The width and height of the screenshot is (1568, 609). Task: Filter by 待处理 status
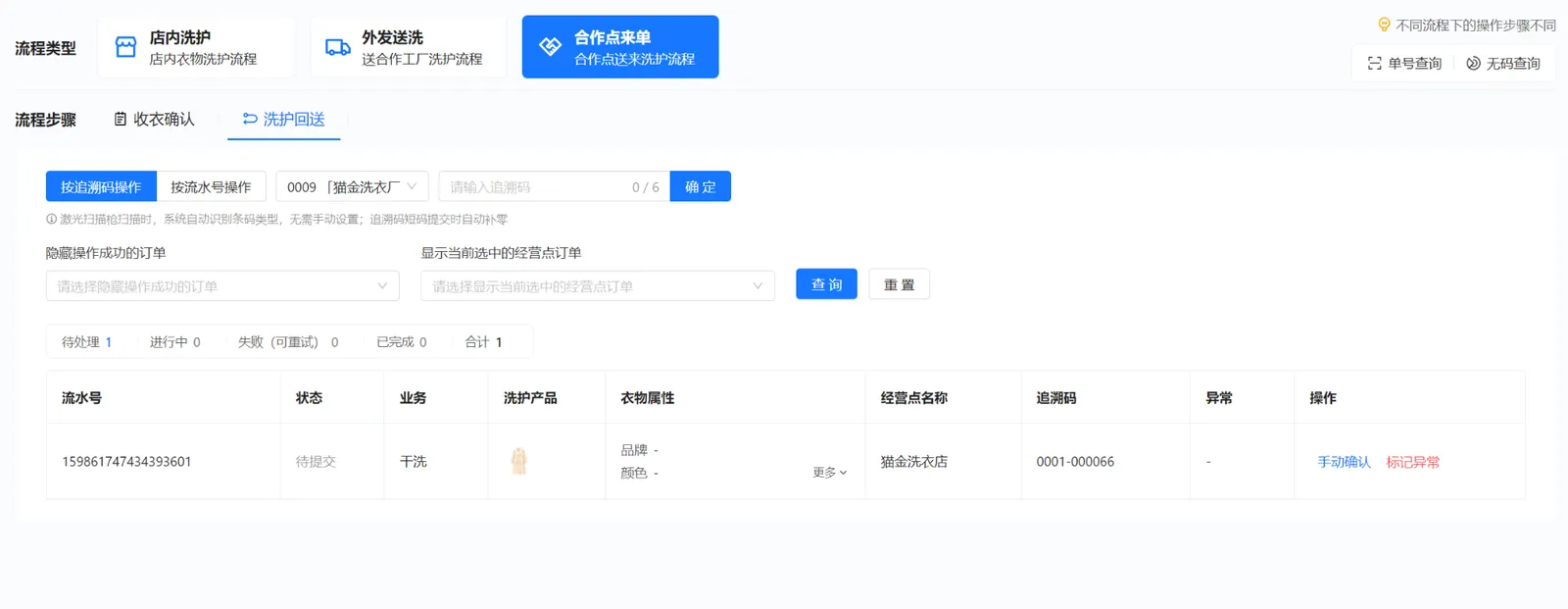(87, 342)
